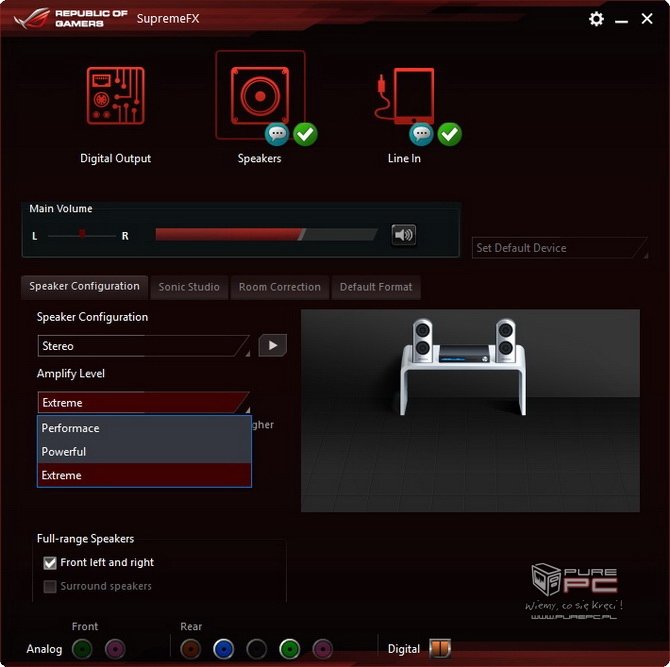Choose Powerful from amplify list
Screen dimensions: 670x667
tap(144, 452)
